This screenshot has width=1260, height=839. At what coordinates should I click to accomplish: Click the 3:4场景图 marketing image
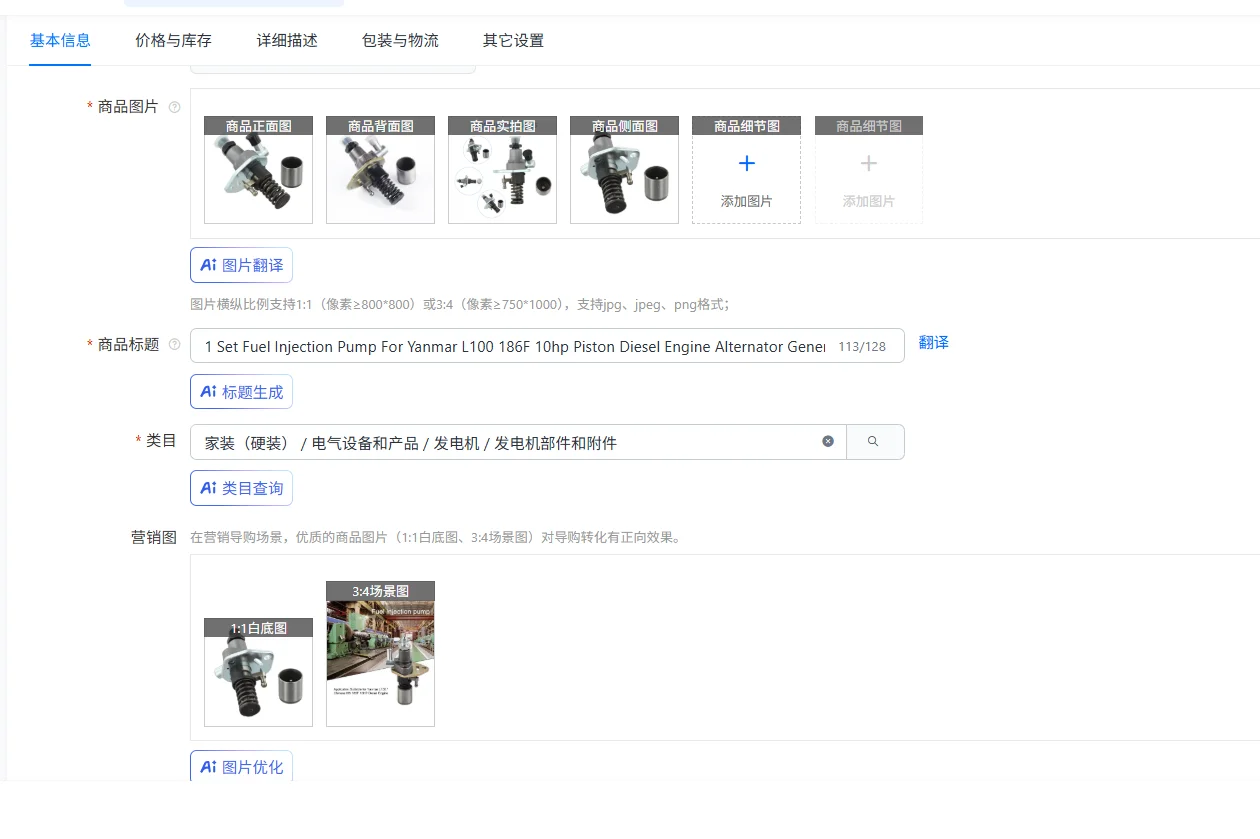click(380, 662)
